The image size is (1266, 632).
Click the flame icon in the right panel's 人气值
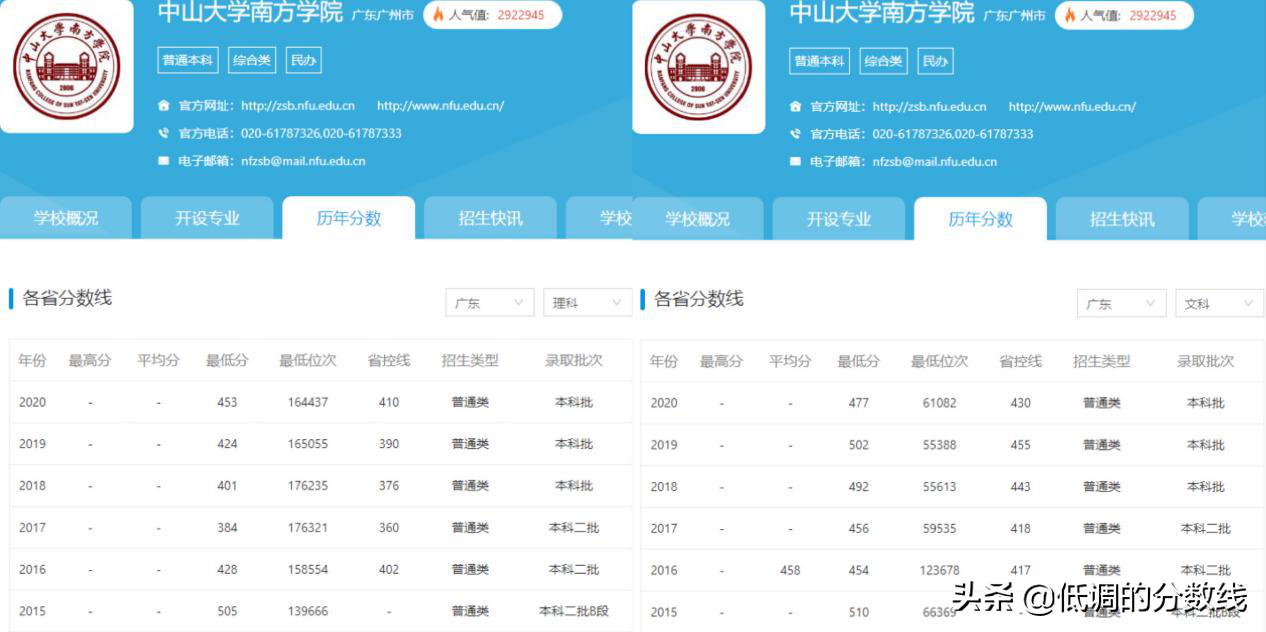tap(1071, 16)
